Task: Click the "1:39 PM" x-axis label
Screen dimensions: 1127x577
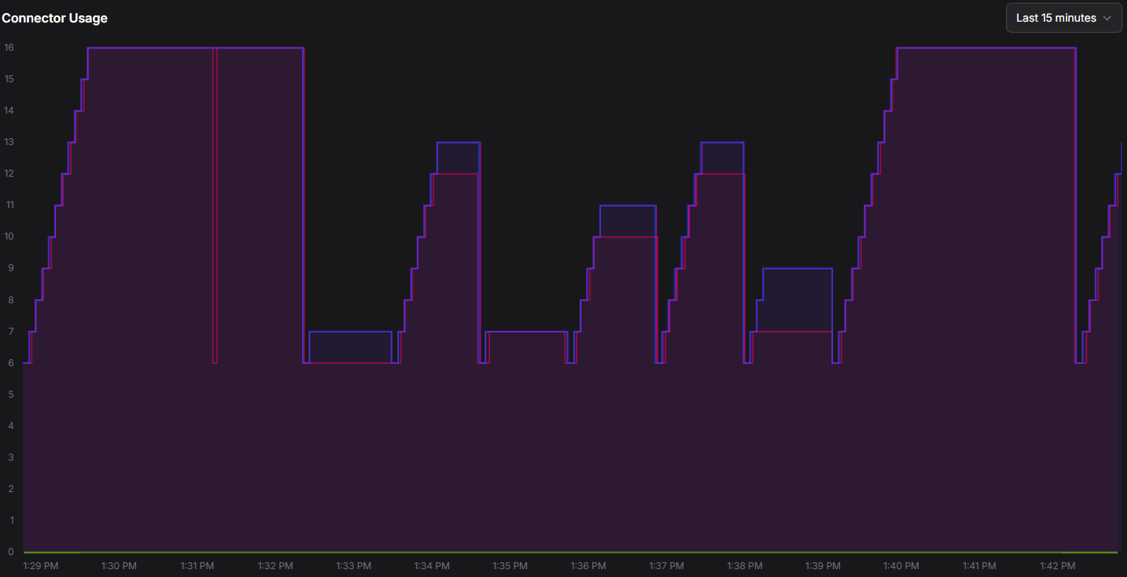Action: 823,566
